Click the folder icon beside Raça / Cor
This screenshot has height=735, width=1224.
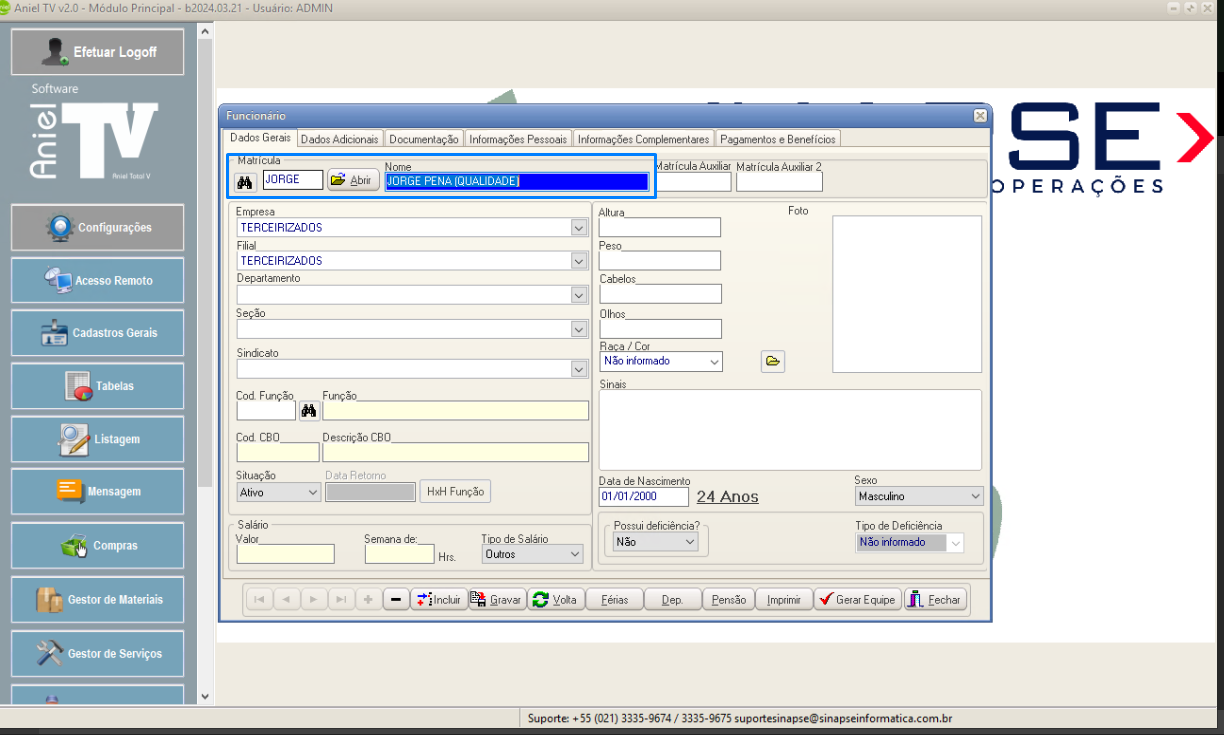772,361
